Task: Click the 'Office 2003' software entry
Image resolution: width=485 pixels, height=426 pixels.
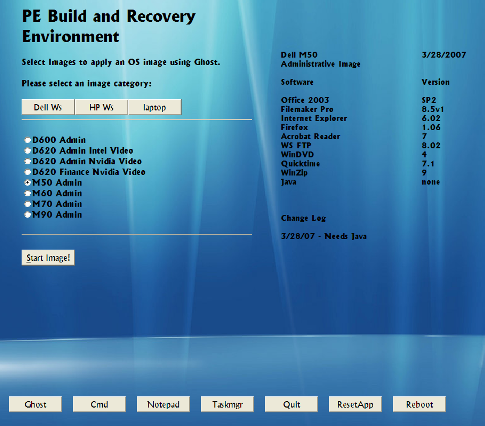Action: (305, 100)
